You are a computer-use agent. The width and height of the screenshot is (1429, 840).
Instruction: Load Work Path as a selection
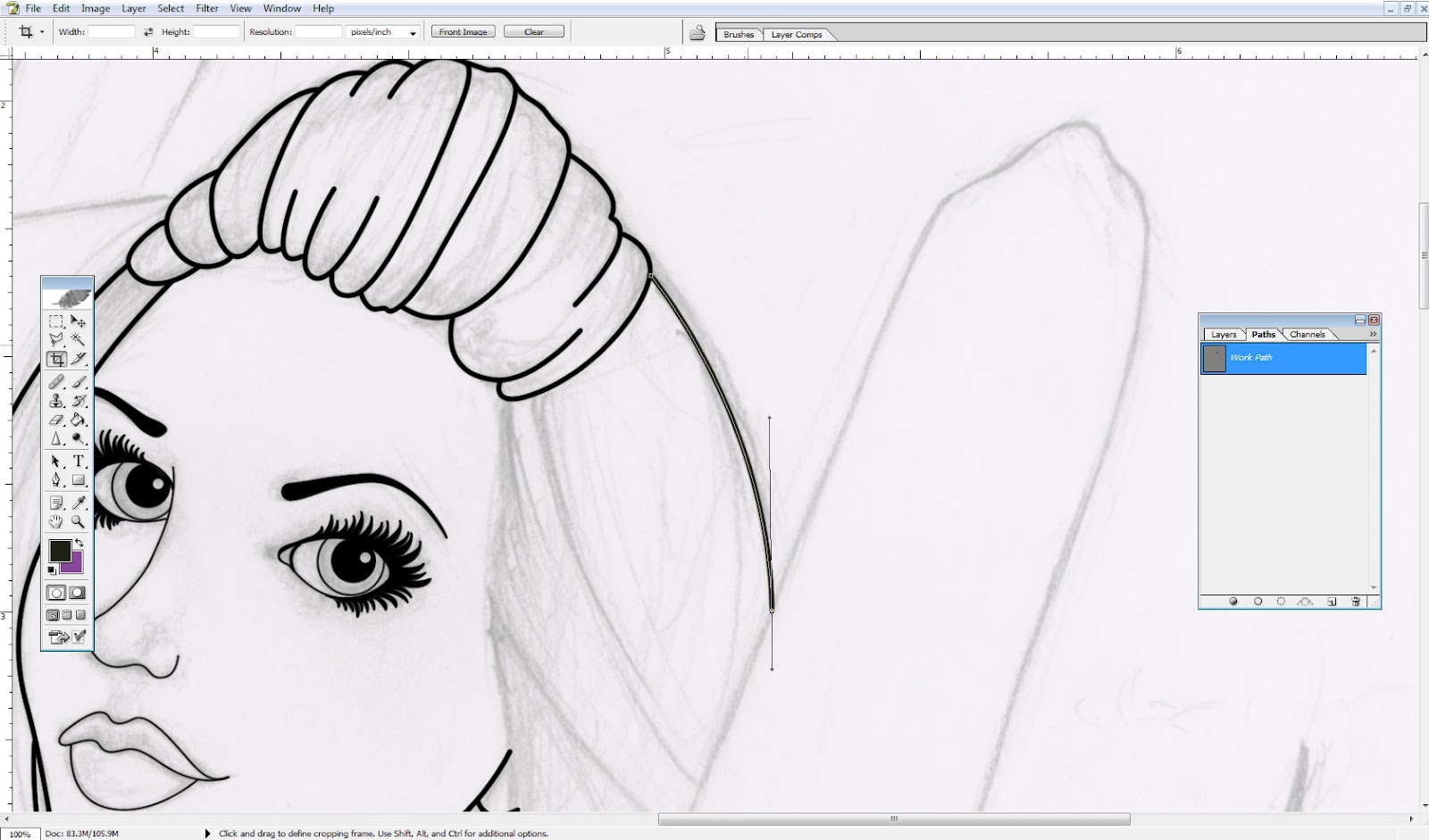coord(1281,602)
